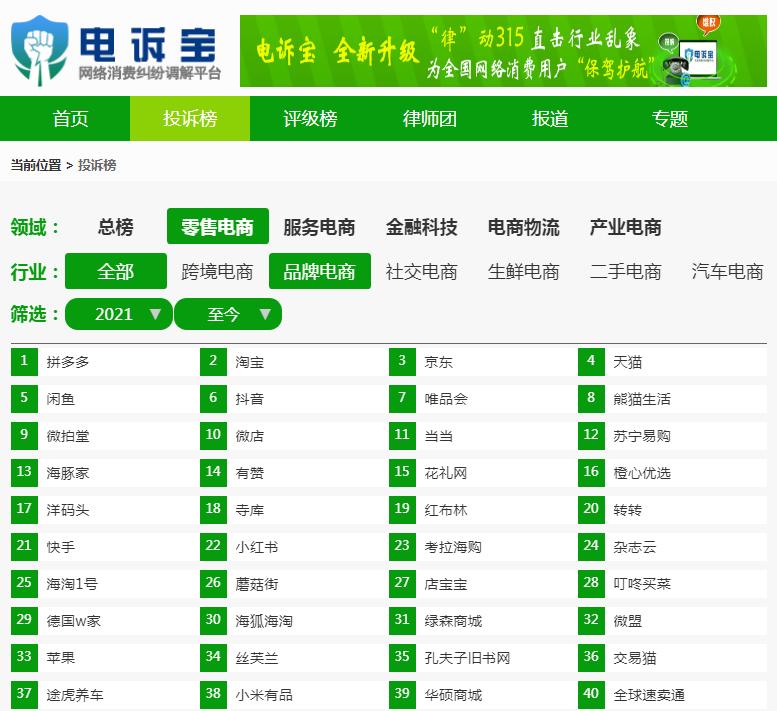Select 跨境电商 industry filter
The height and width of the screenshot is (711, 777).
[217, 272]
